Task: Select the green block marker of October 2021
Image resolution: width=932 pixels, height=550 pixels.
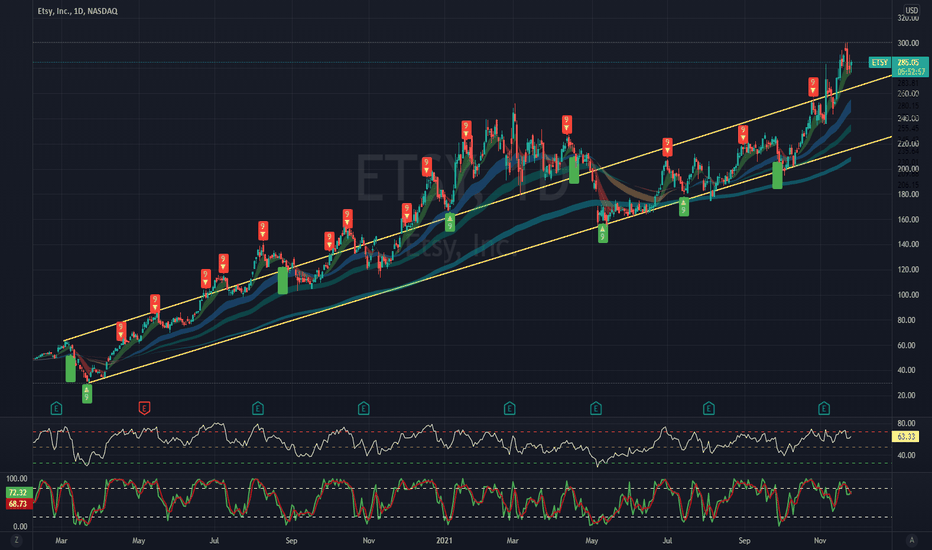Action: (x=777, y=175)
